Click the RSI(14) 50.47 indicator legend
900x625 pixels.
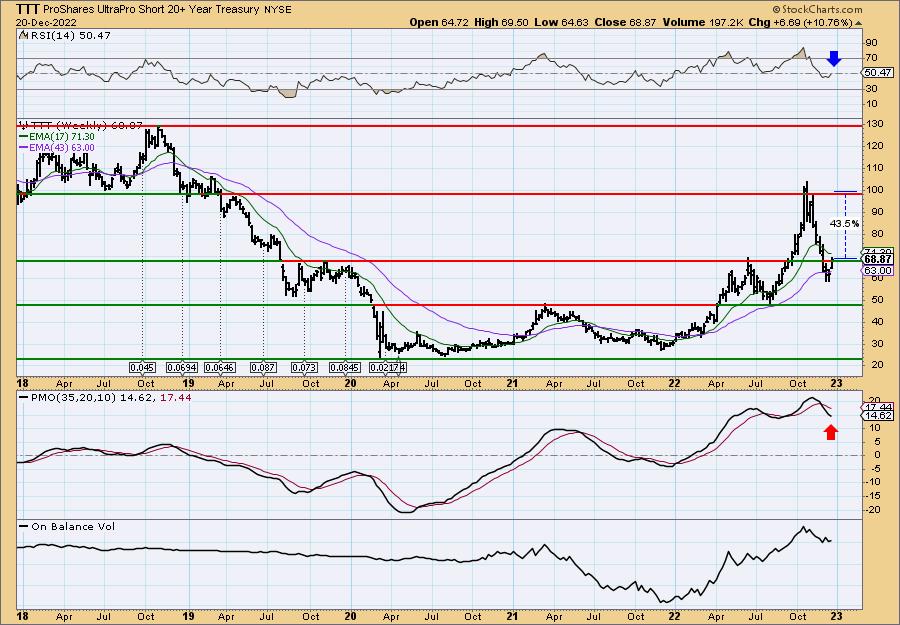[69, 36]
